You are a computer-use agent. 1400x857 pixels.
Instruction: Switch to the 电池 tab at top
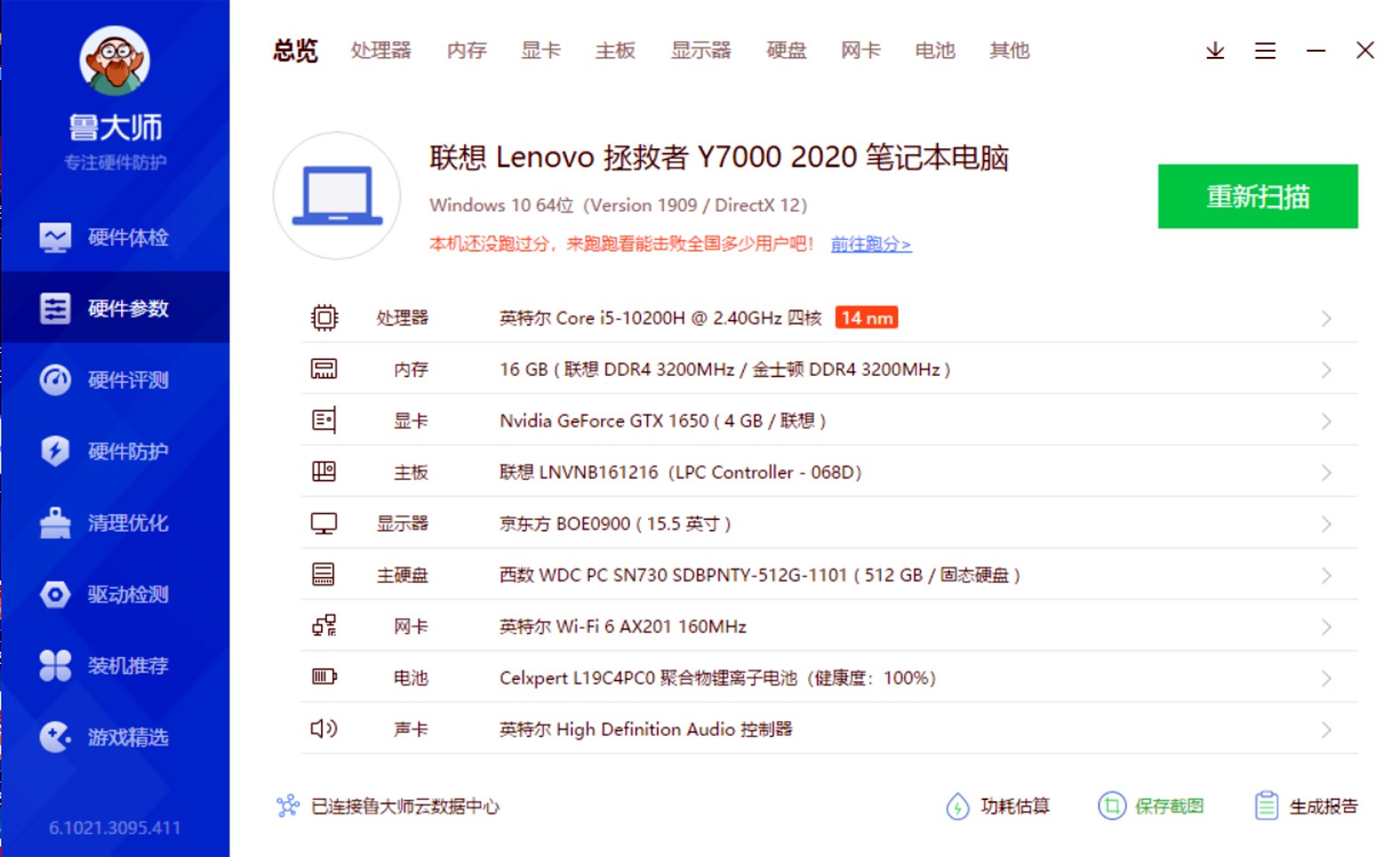click(934, 51)
